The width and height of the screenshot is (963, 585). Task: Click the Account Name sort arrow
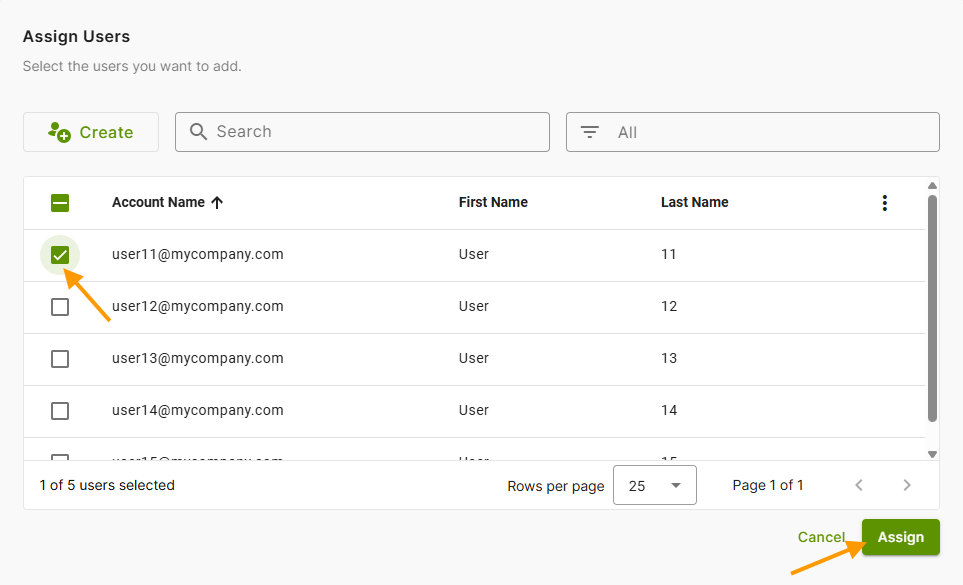[217, 203]
